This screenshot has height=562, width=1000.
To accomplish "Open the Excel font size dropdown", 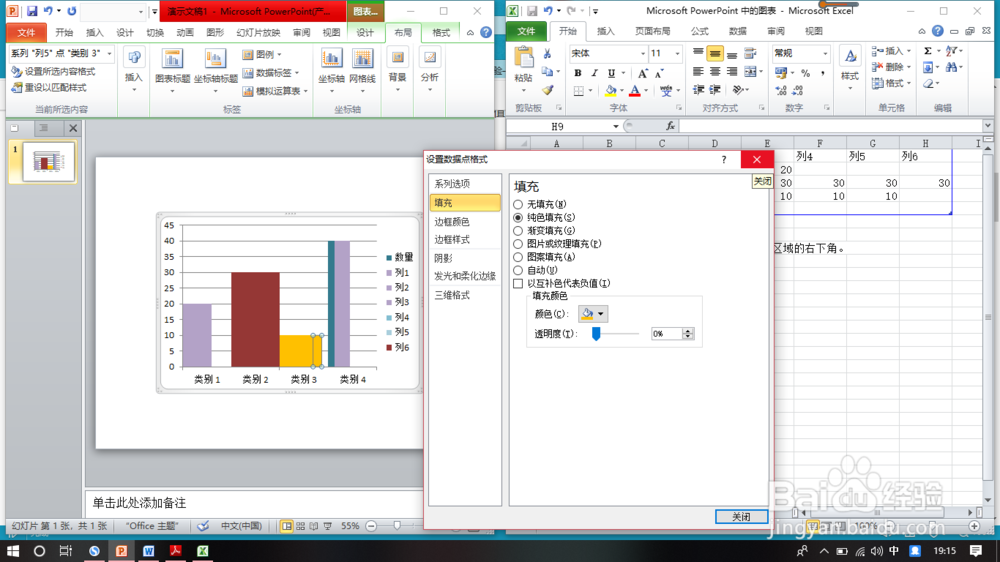I will (677, 54).
